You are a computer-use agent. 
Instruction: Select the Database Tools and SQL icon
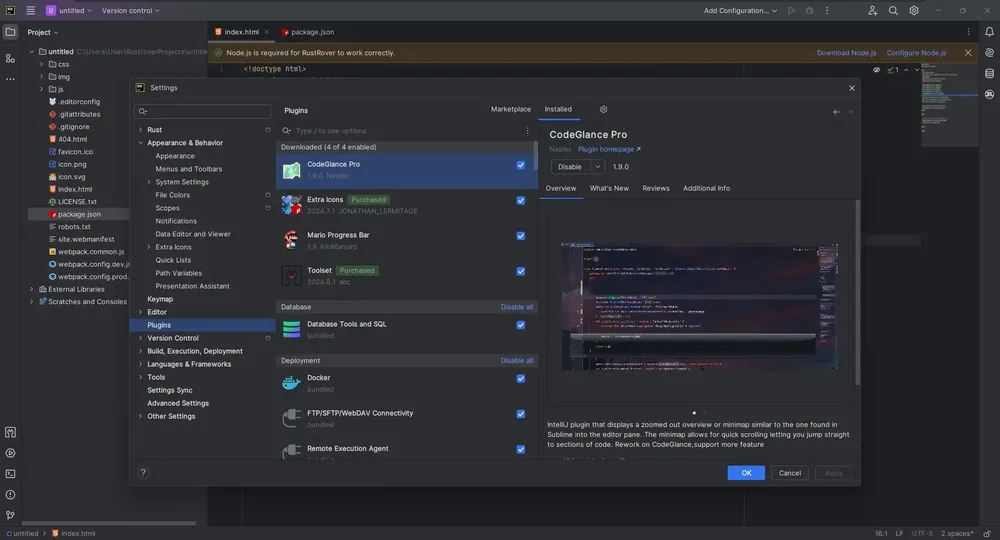[x=291, y=330]
